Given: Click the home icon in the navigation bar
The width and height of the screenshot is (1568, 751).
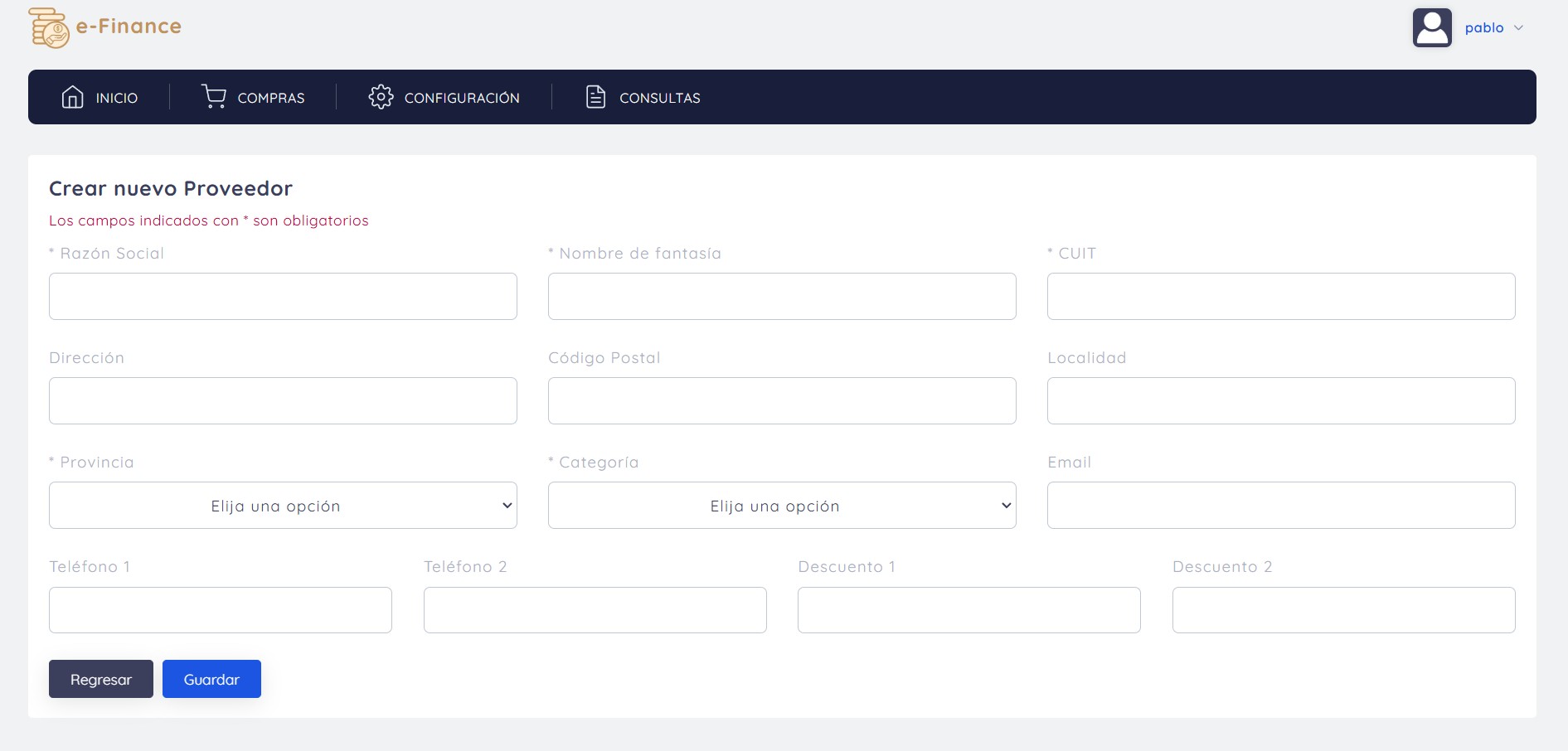Looking at the screenshot, I should coord(72,97).
